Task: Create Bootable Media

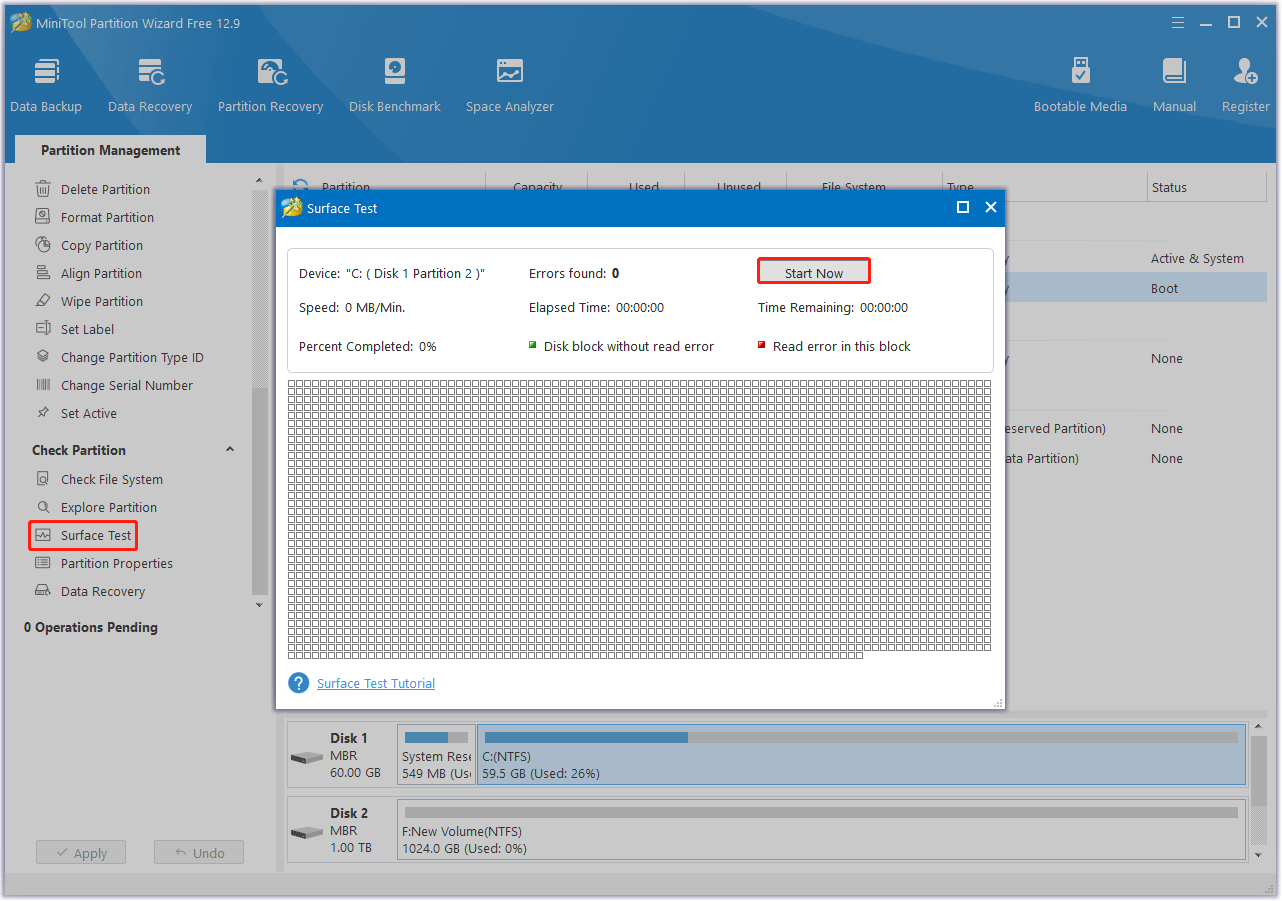Action: click(1080, 85)
